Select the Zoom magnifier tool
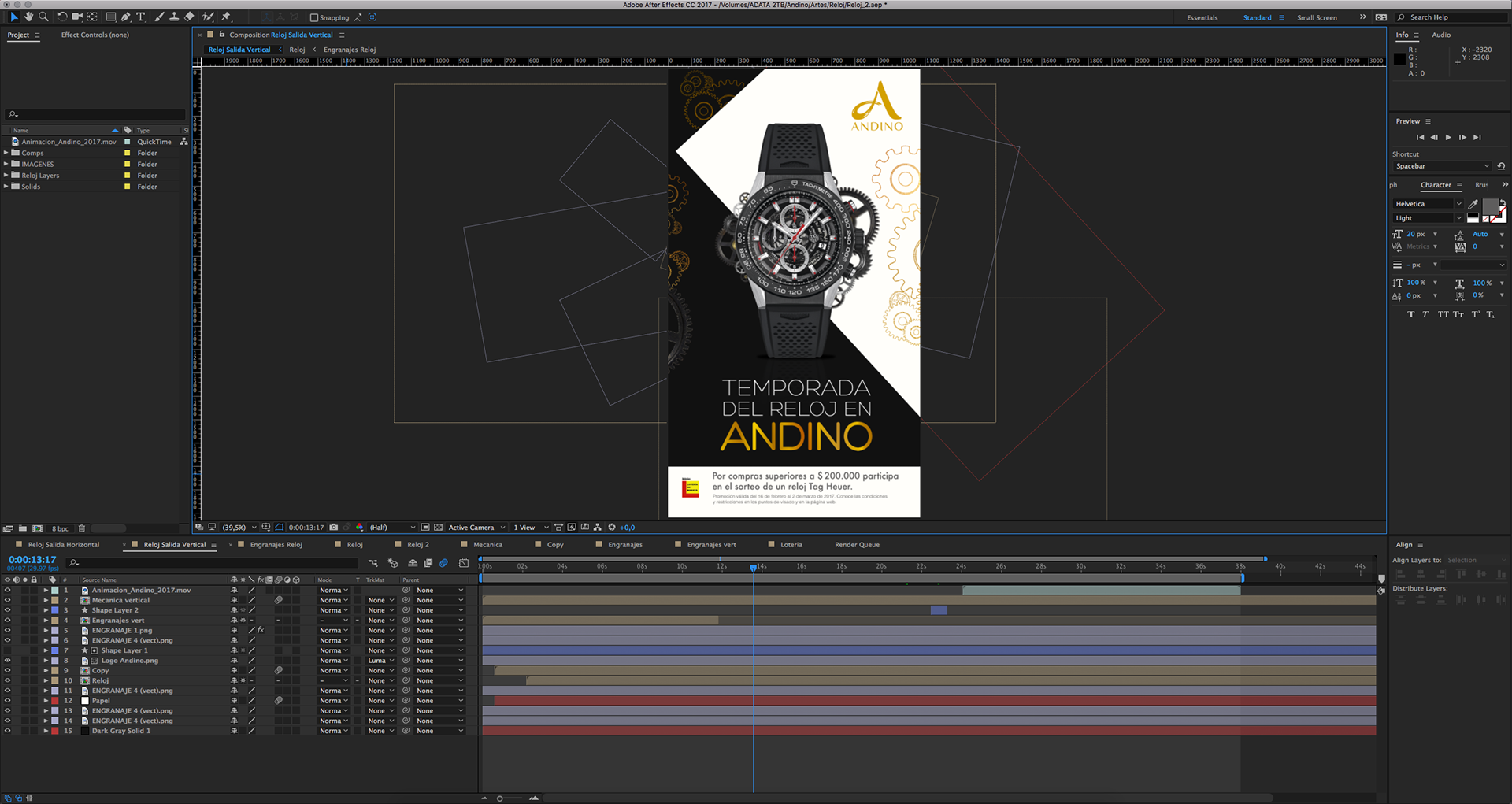 43,17
